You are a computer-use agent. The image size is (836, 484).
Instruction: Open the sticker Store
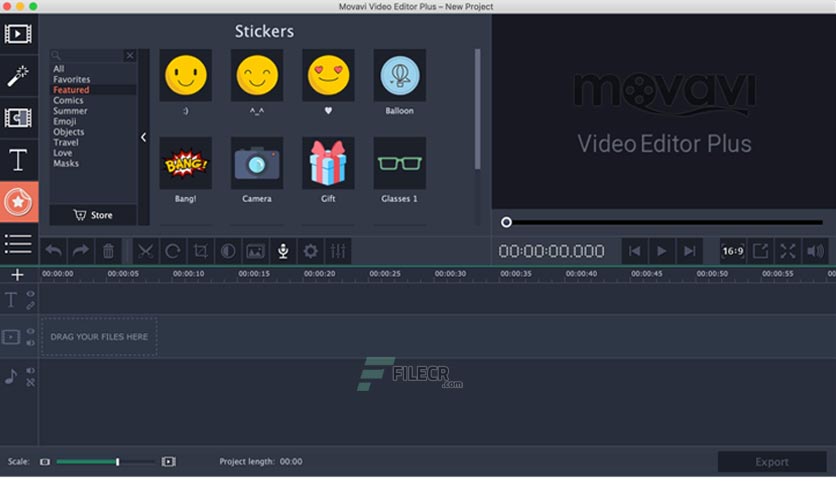[93, 215]
